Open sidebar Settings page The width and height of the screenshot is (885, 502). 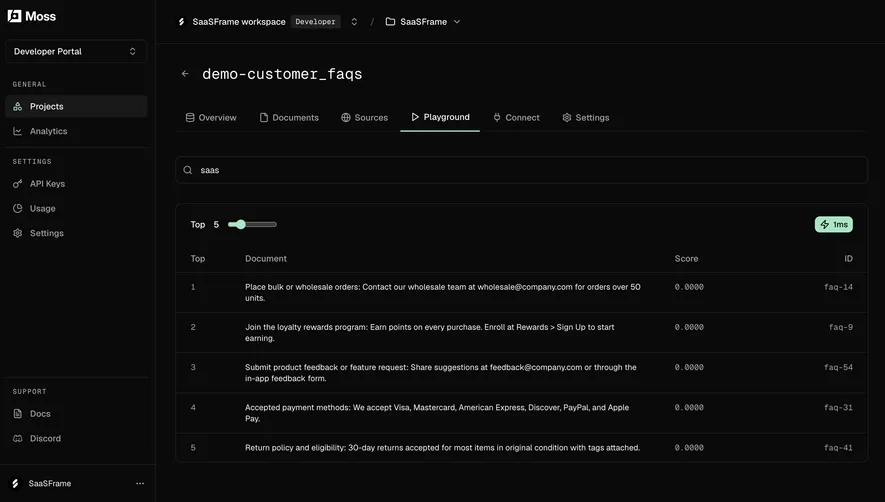[x=76, y=233]
